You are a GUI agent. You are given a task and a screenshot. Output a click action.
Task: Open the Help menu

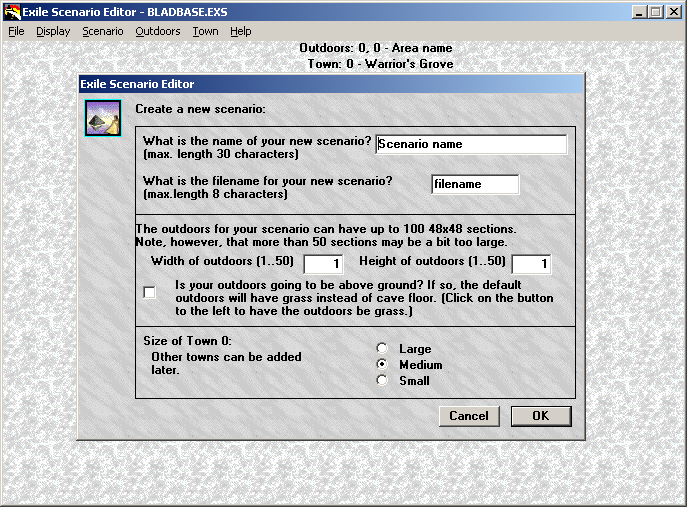click(240, 31)
